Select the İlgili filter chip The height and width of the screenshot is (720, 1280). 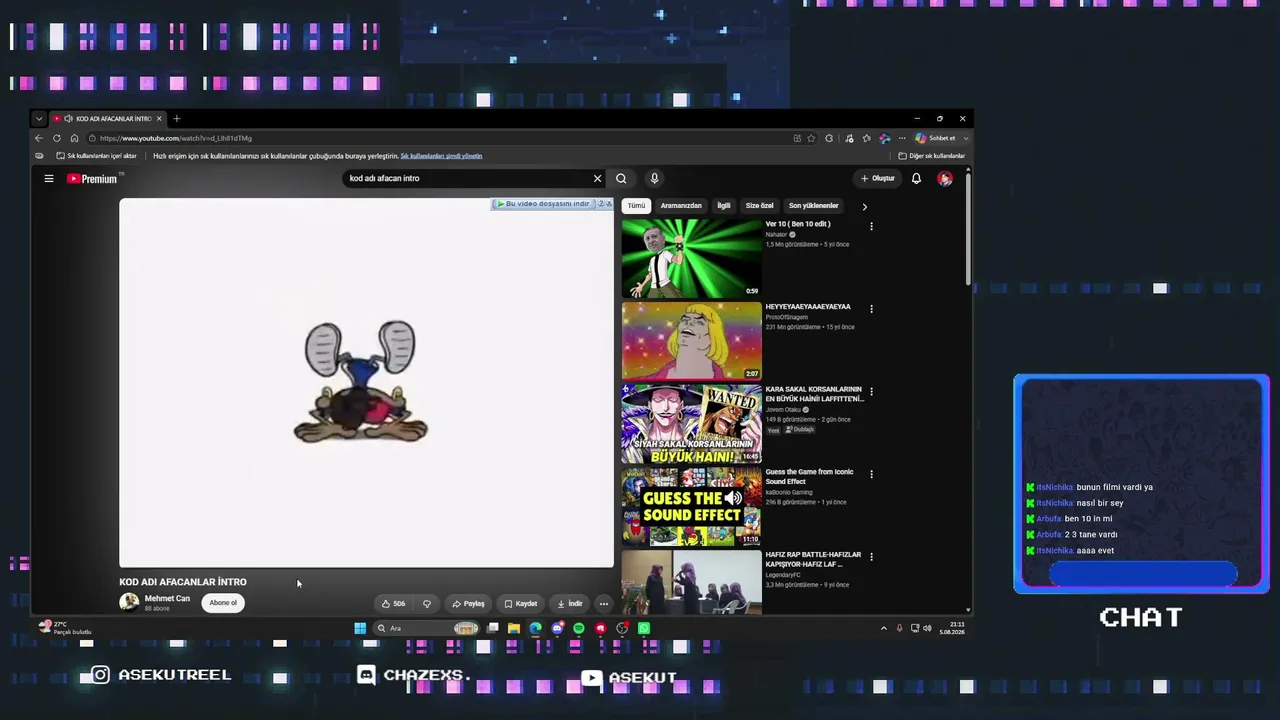pyautogui.click(x=724, y=206)
